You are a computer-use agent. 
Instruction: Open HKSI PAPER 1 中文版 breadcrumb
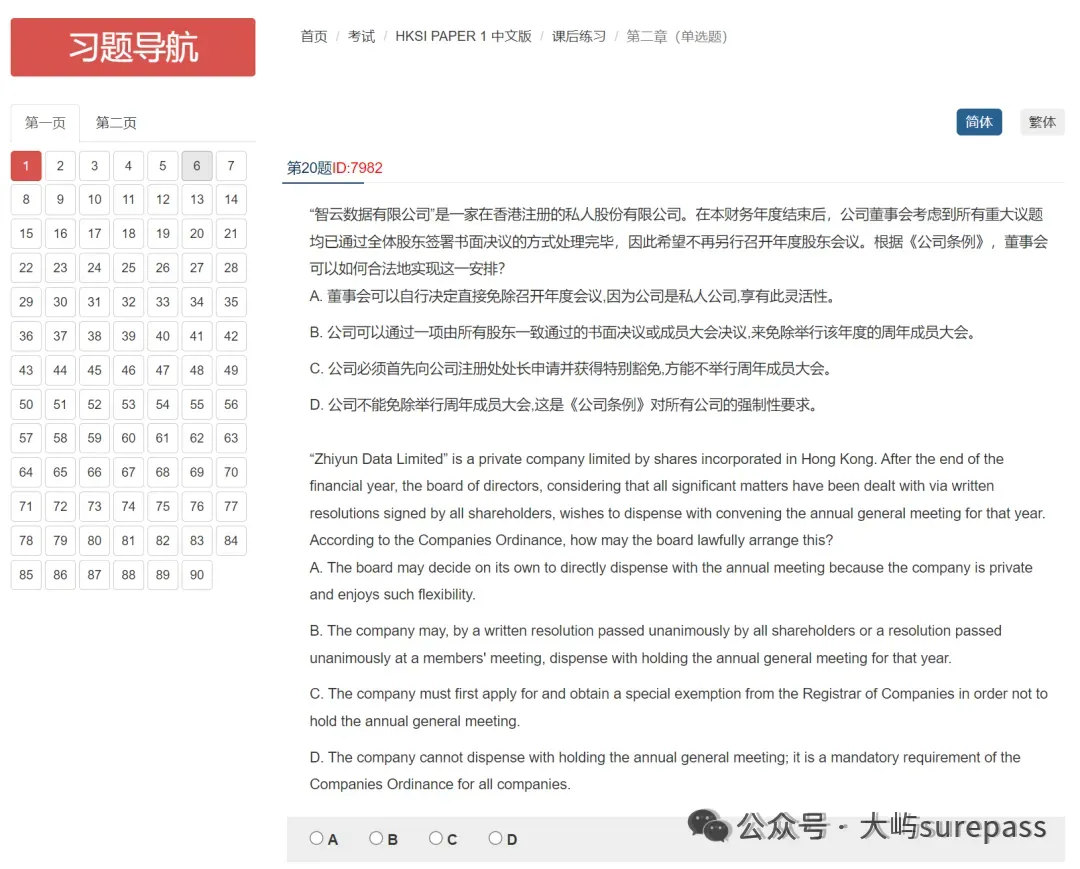(463, 36)
